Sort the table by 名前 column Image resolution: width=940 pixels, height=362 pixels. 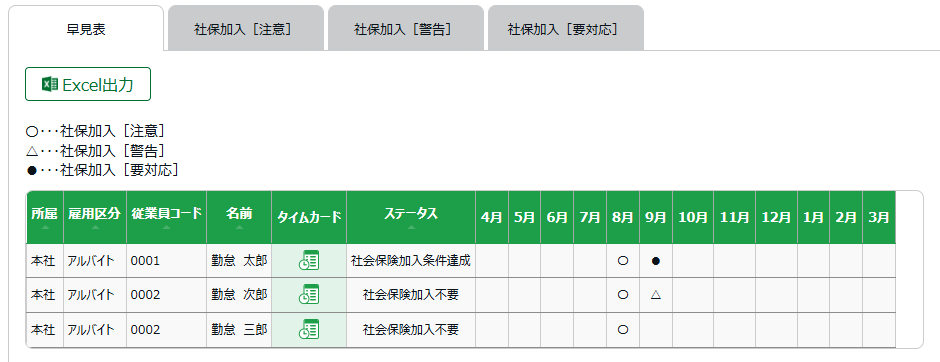tap(239, 218)
